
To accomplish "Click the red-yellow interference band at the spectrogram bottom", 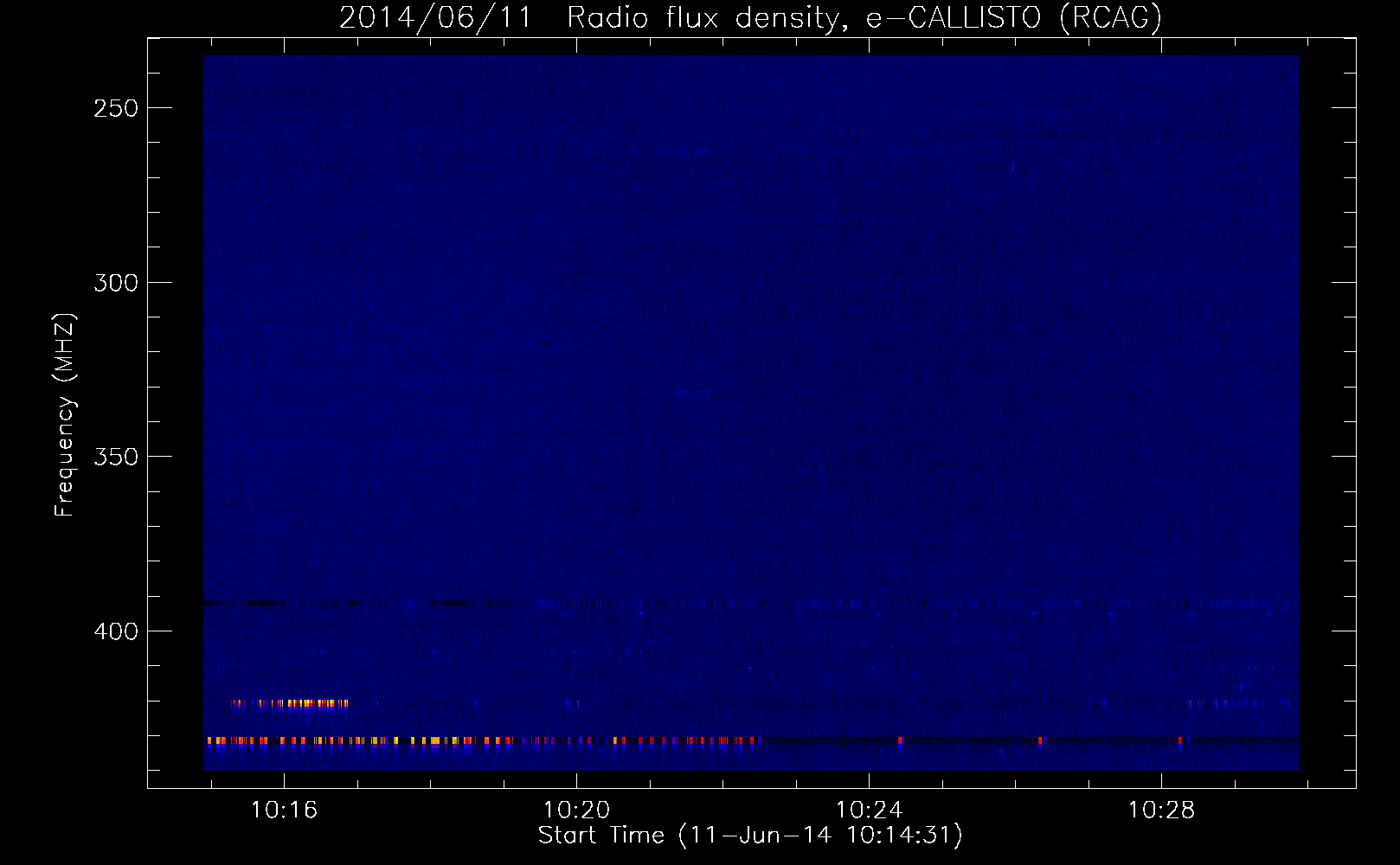I will [x=483, y=740].
